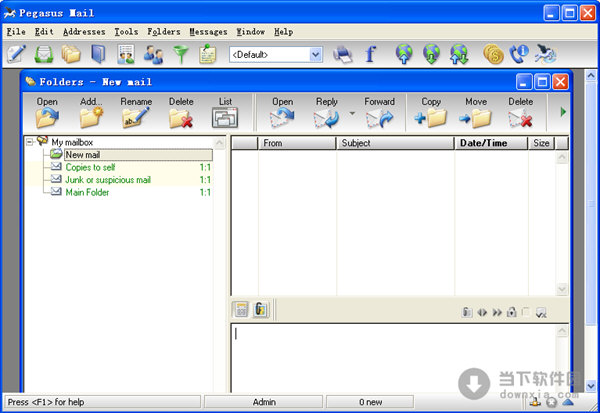Click the padlock icon in preview toolbar

511,313
